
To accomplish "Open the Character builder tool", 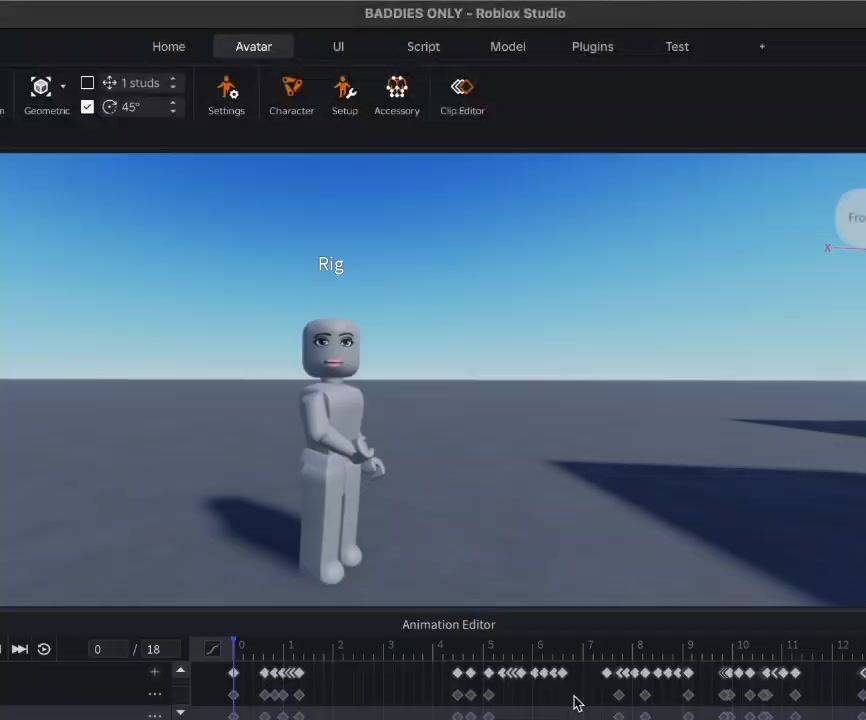I will (x=292, y=95).
